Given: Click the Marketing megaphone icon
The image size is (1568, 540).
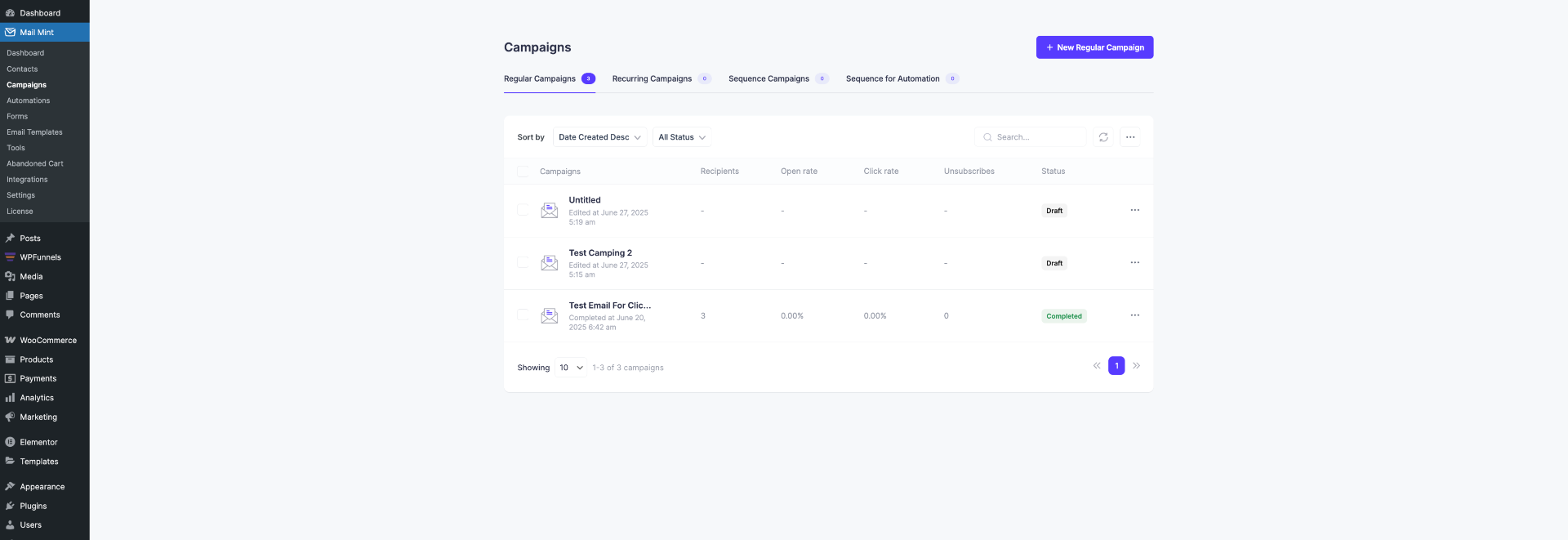Looking at the screenshot, I should click(10, 417).
